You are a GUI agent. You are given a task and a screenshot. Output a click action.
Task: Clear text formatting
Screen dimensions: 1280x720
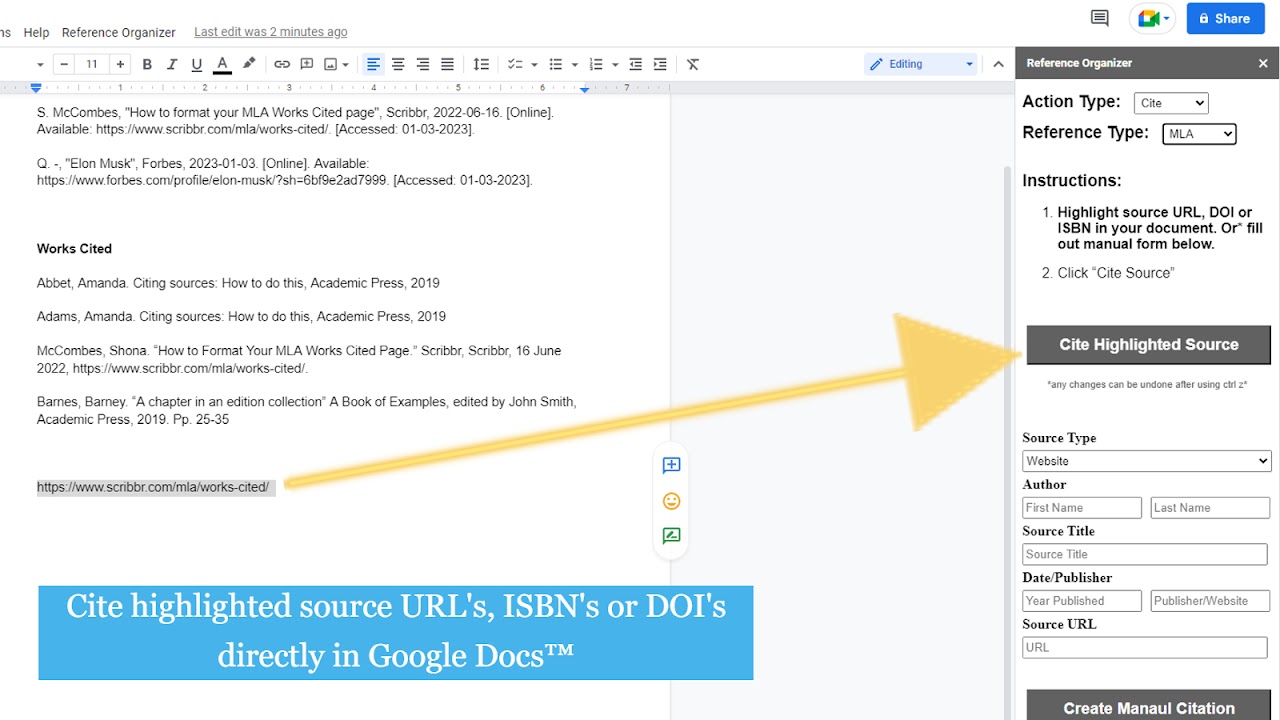point(693,64)
